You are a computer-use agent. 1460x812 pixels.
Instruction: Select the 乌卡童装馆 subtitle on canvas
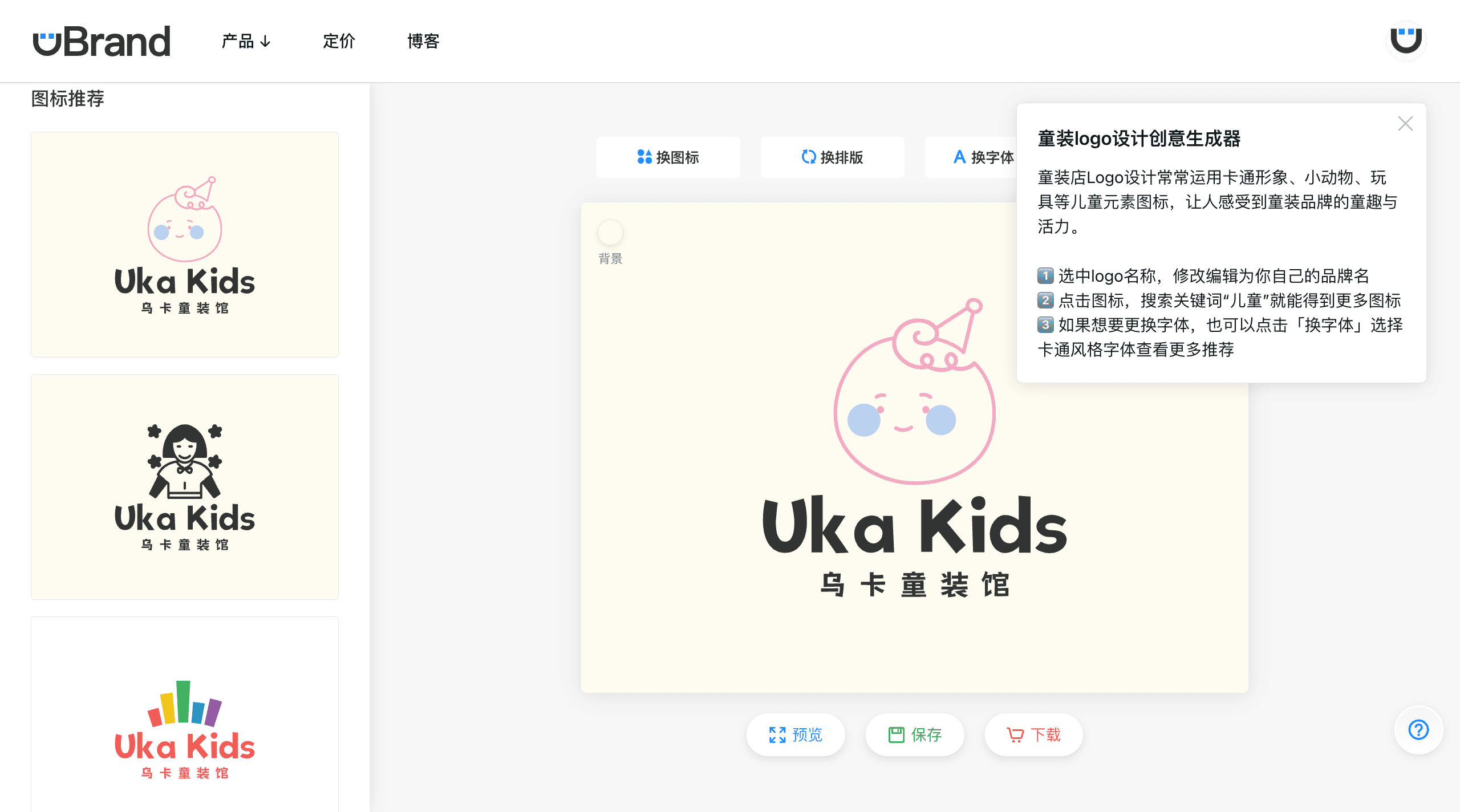(914, 585)
